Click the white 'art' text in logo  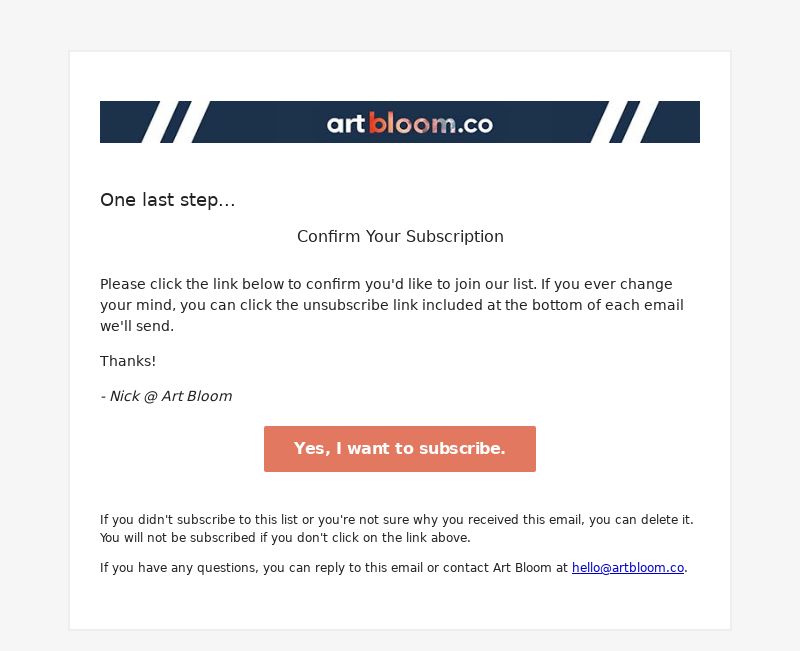point(346,124)
